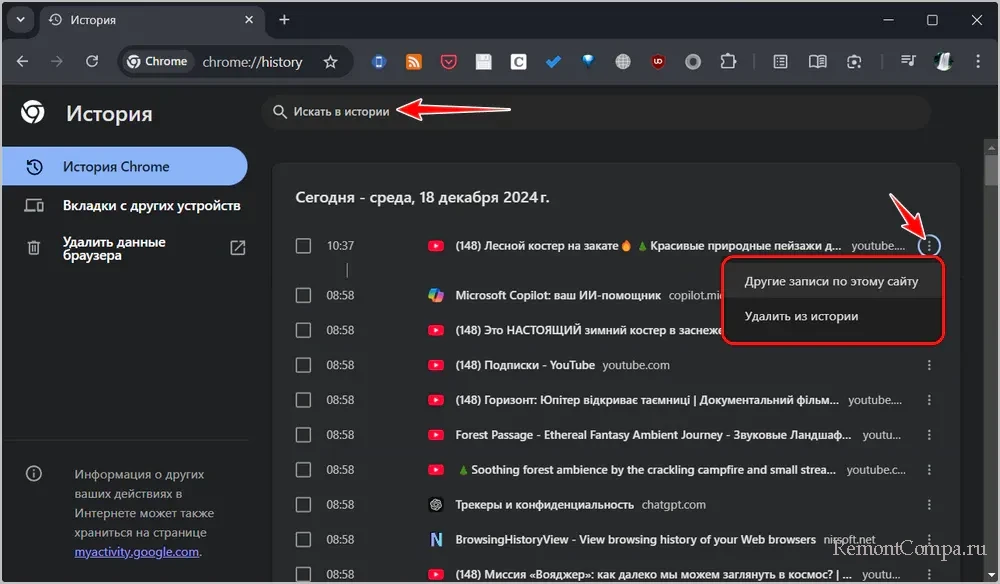The height and width of the screenshot is (584, 1000).
Task: Open more actions for Горизонт: Юпітер entry
Action: click(929, 400)
